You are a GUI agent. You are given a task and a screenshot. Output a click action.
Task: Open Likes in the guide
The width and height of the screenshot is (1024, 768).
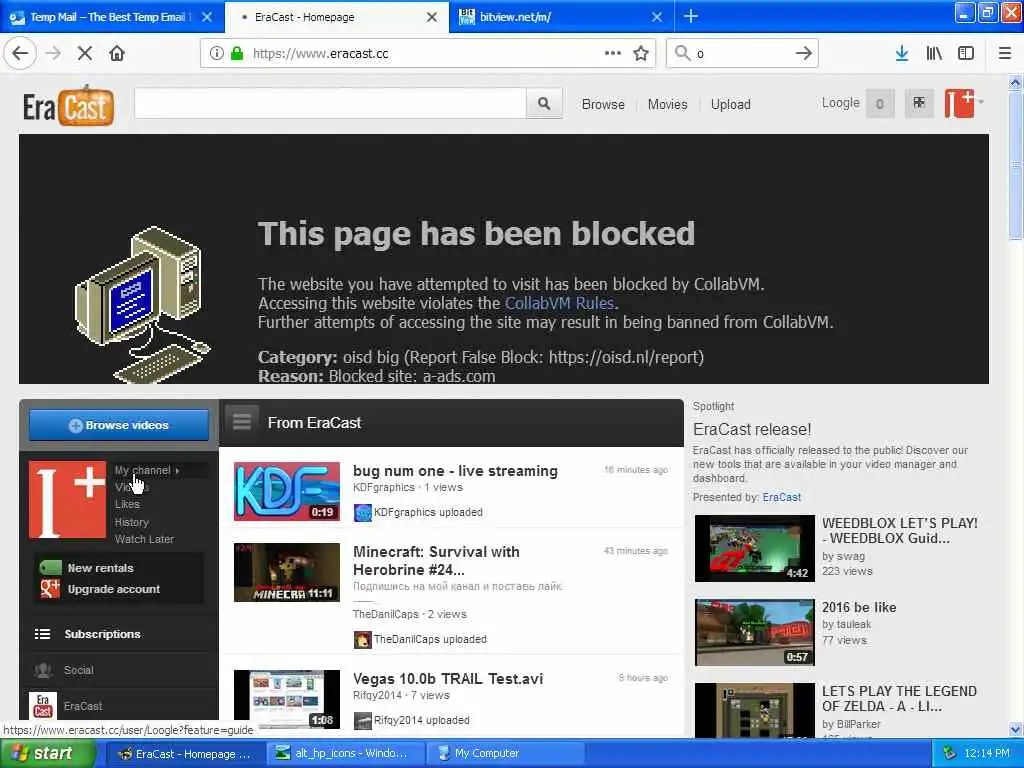click(127, 504)
